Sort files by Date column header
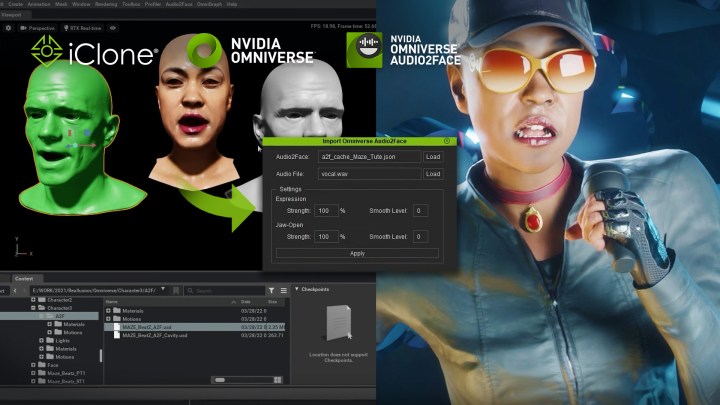The height and width of the screenshot is (405, 720). pyautogui.click(x=246, y=302)
